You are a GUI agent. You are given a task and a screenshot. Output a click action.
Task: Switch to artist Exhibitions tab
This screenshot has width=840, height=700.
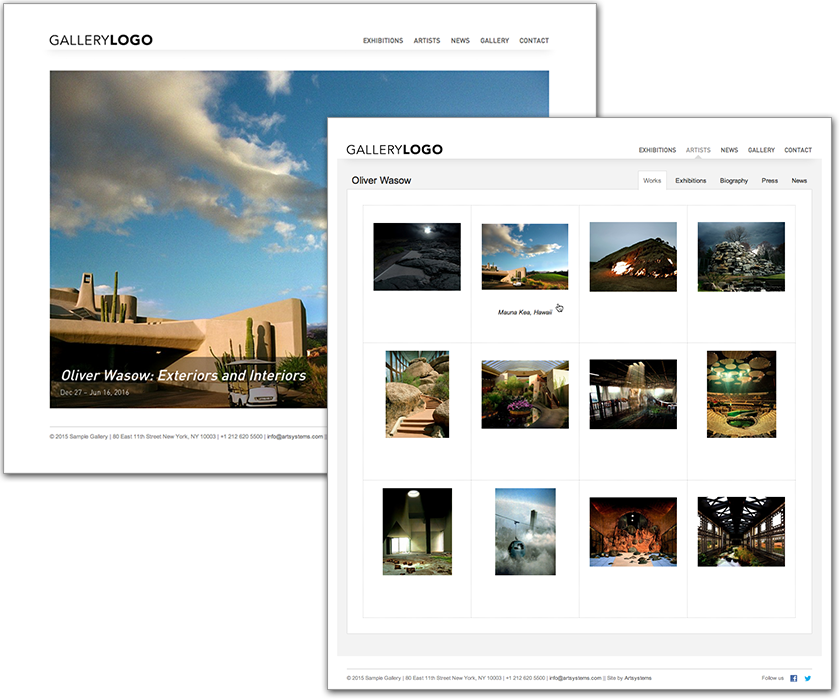coord(691,180)
